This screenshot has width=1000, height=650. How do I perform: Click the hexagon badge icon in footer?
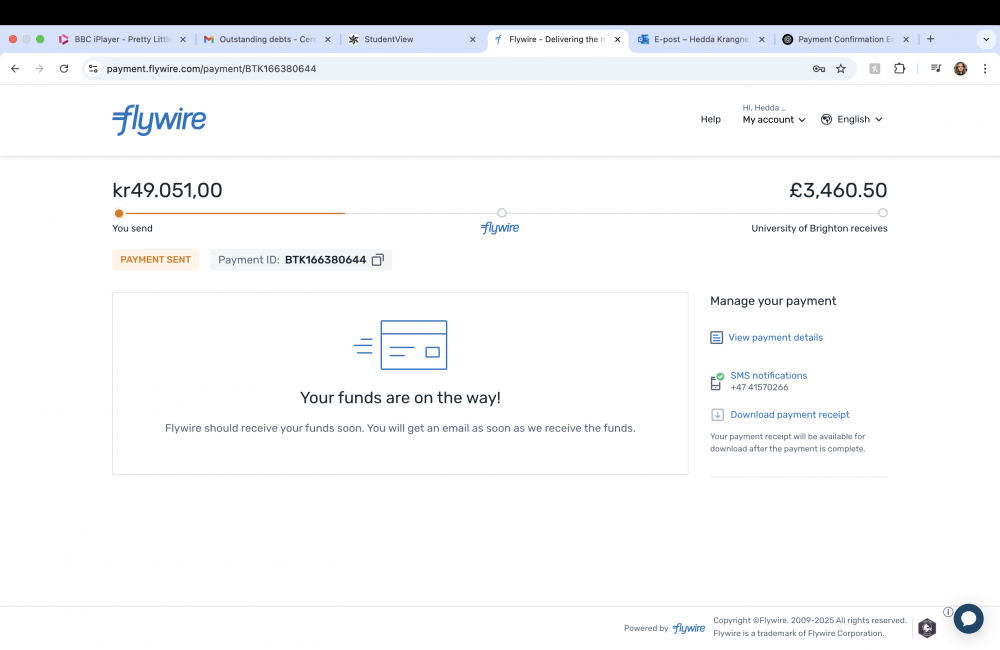point(927,628)
